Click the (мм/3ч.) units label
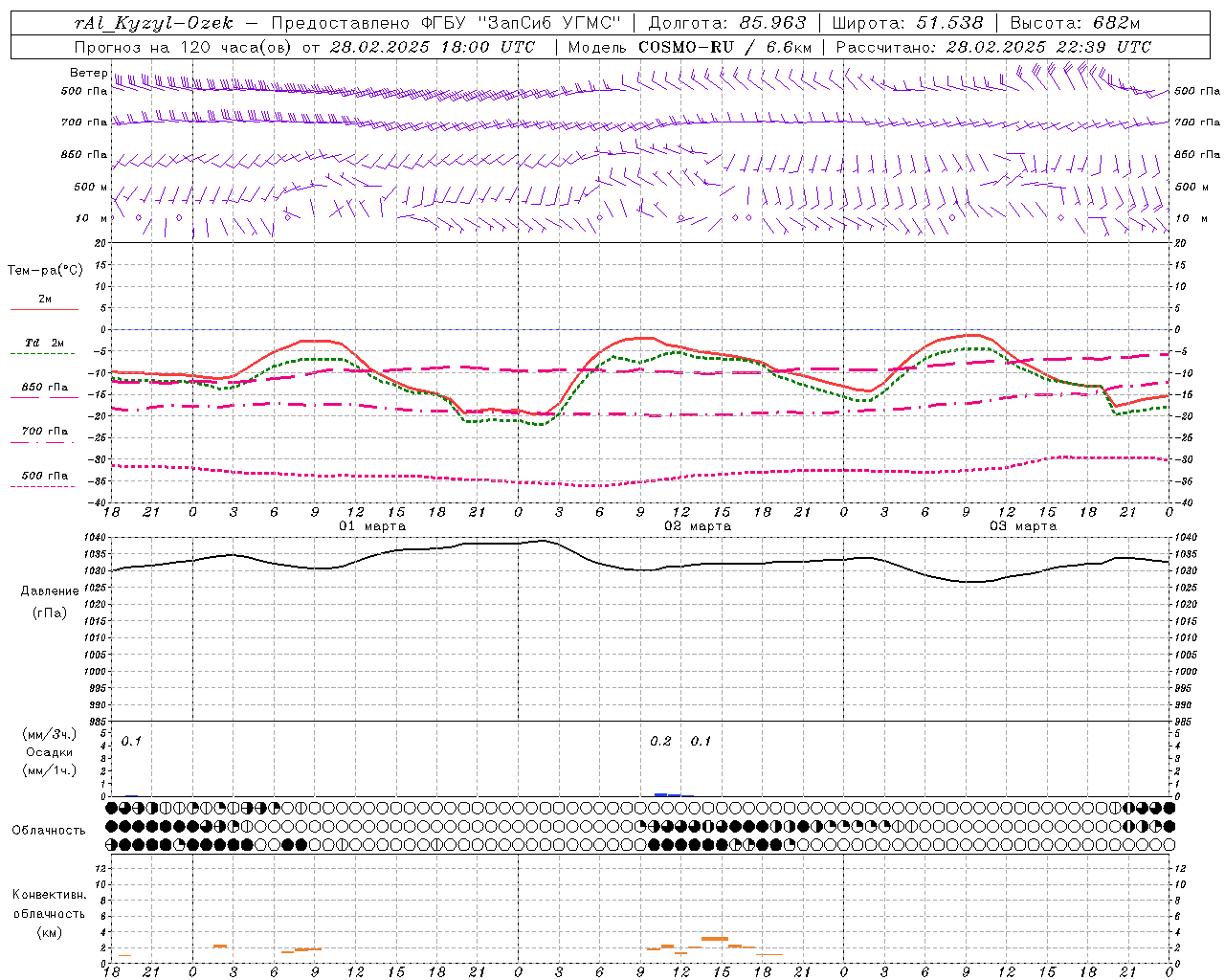 pyautogui.click(x=49, y=734)
